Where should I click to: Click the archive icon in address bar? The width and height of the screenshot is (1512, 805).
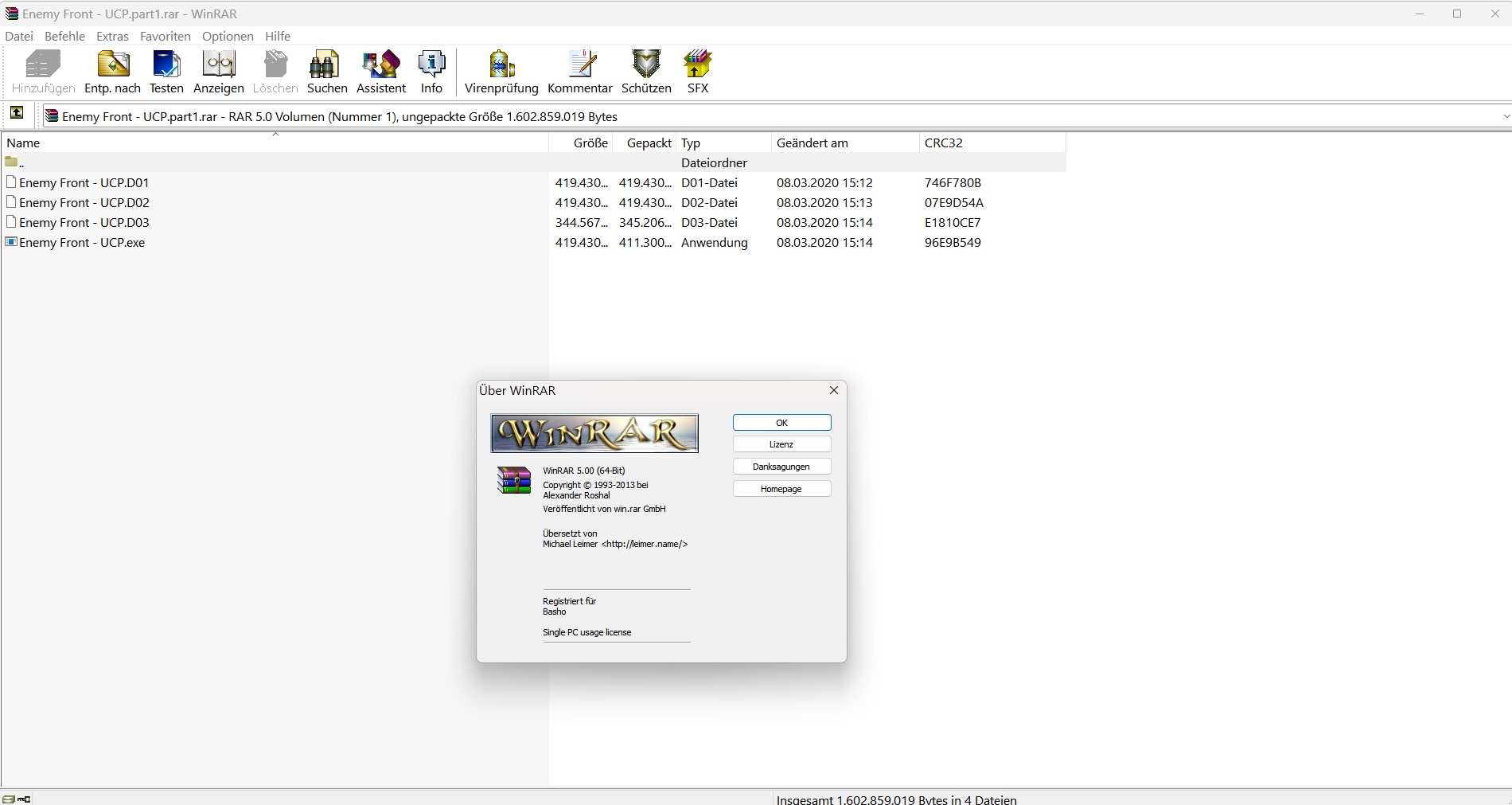click(52, 116)
